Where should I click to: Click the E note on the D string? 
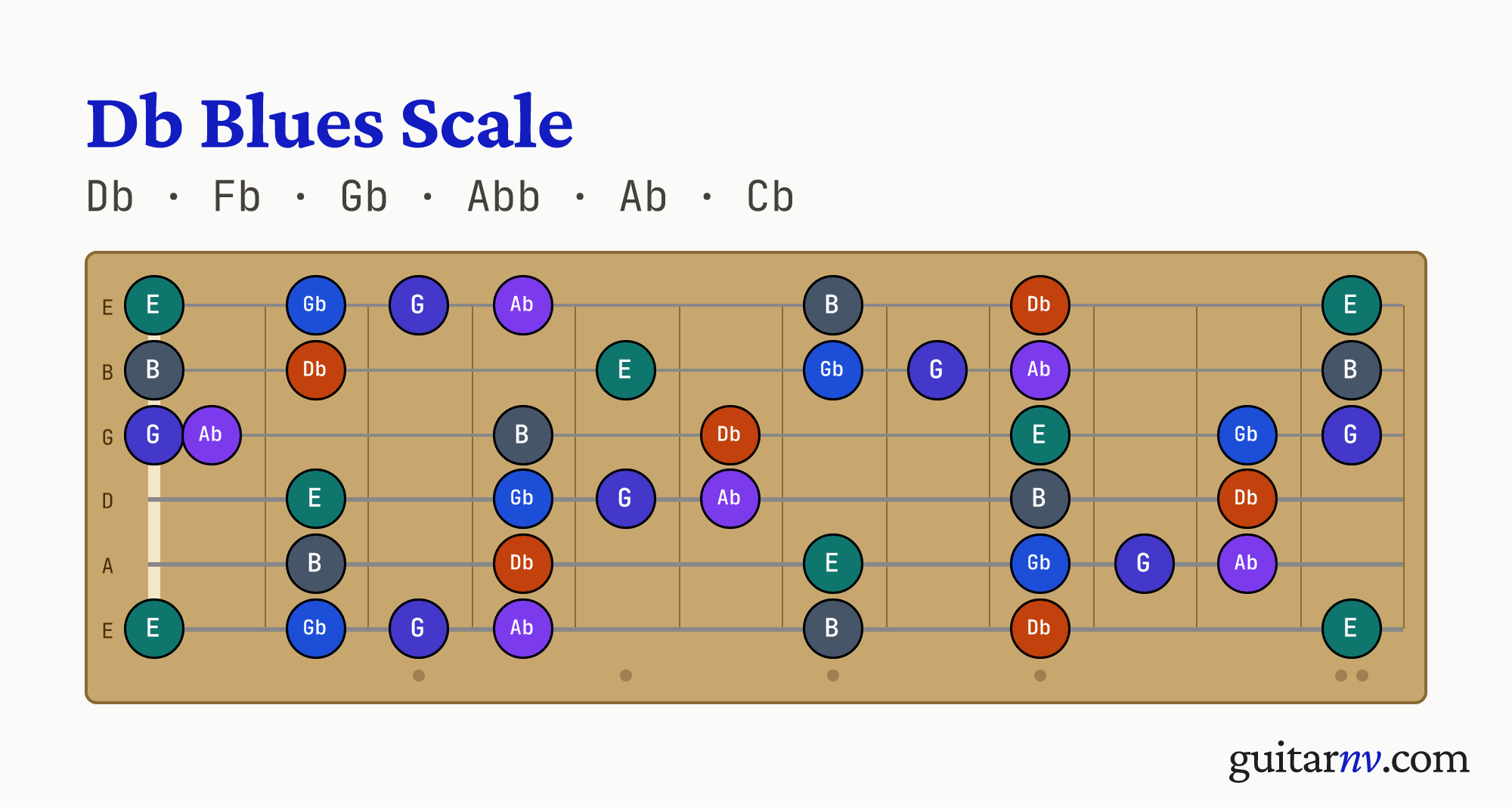click(316, 499)
